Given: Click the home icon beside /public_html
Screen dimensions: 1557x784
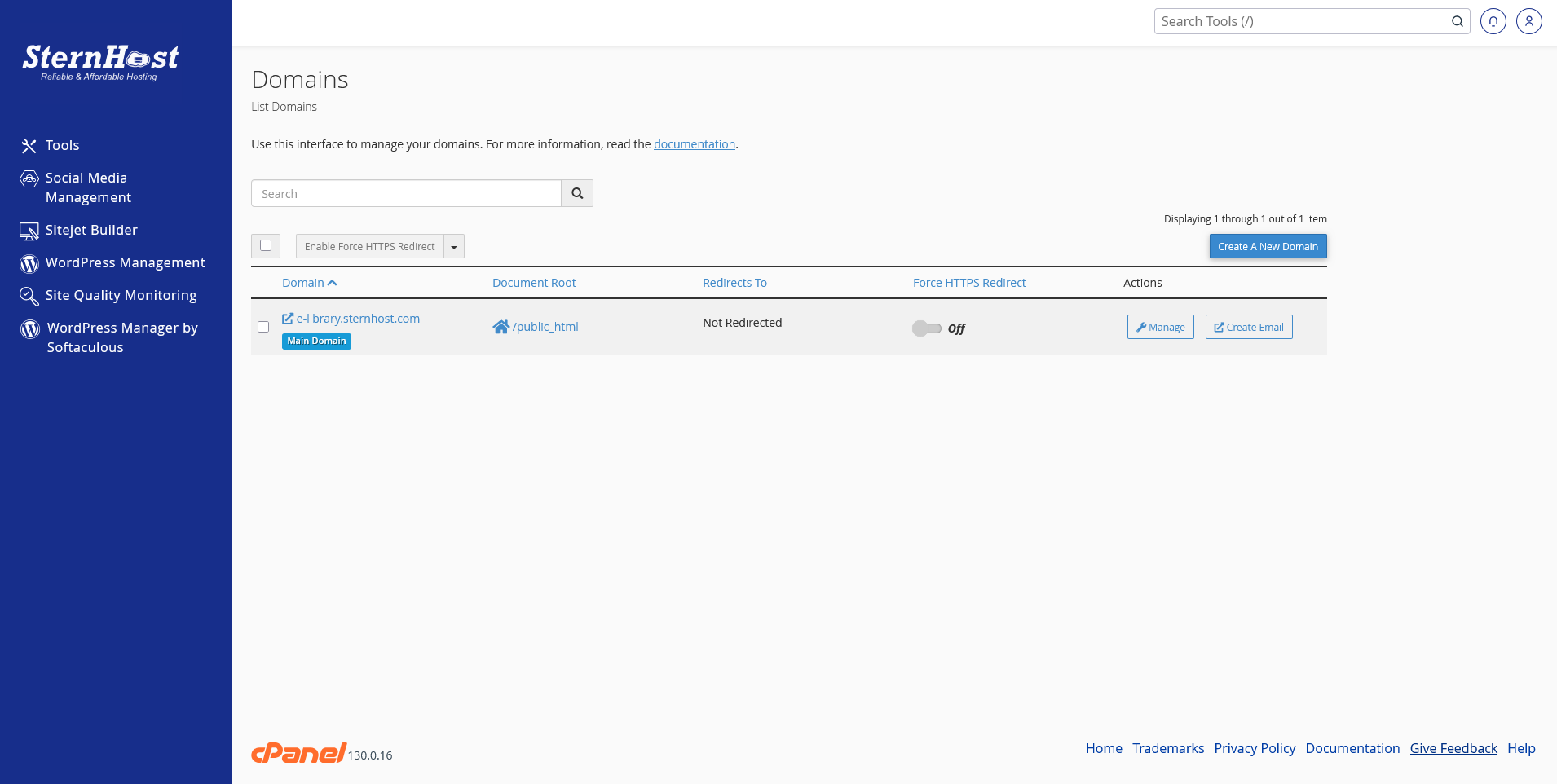Looking at the screenshot, I should pyautogui.click(x=501, y=327).
